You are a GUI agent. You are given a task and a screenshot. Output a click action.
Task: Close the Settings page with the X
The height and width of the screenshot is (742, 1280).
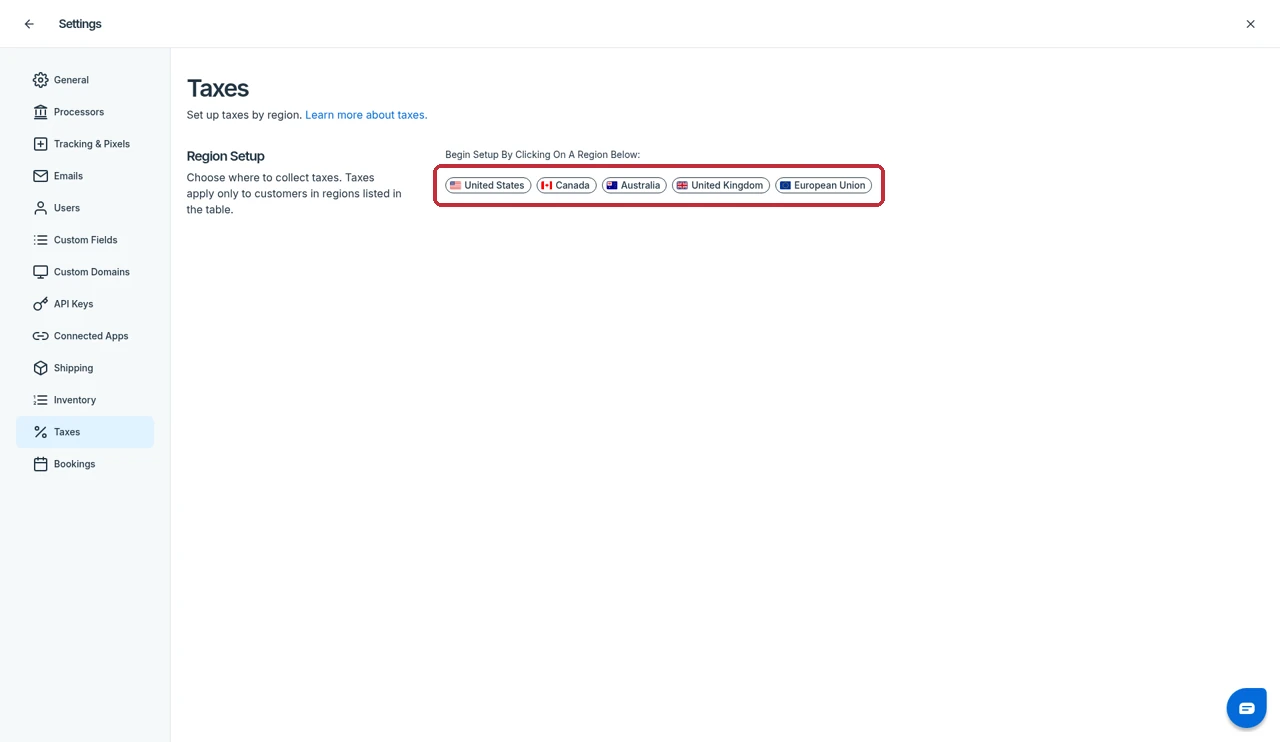(1250, 24)
